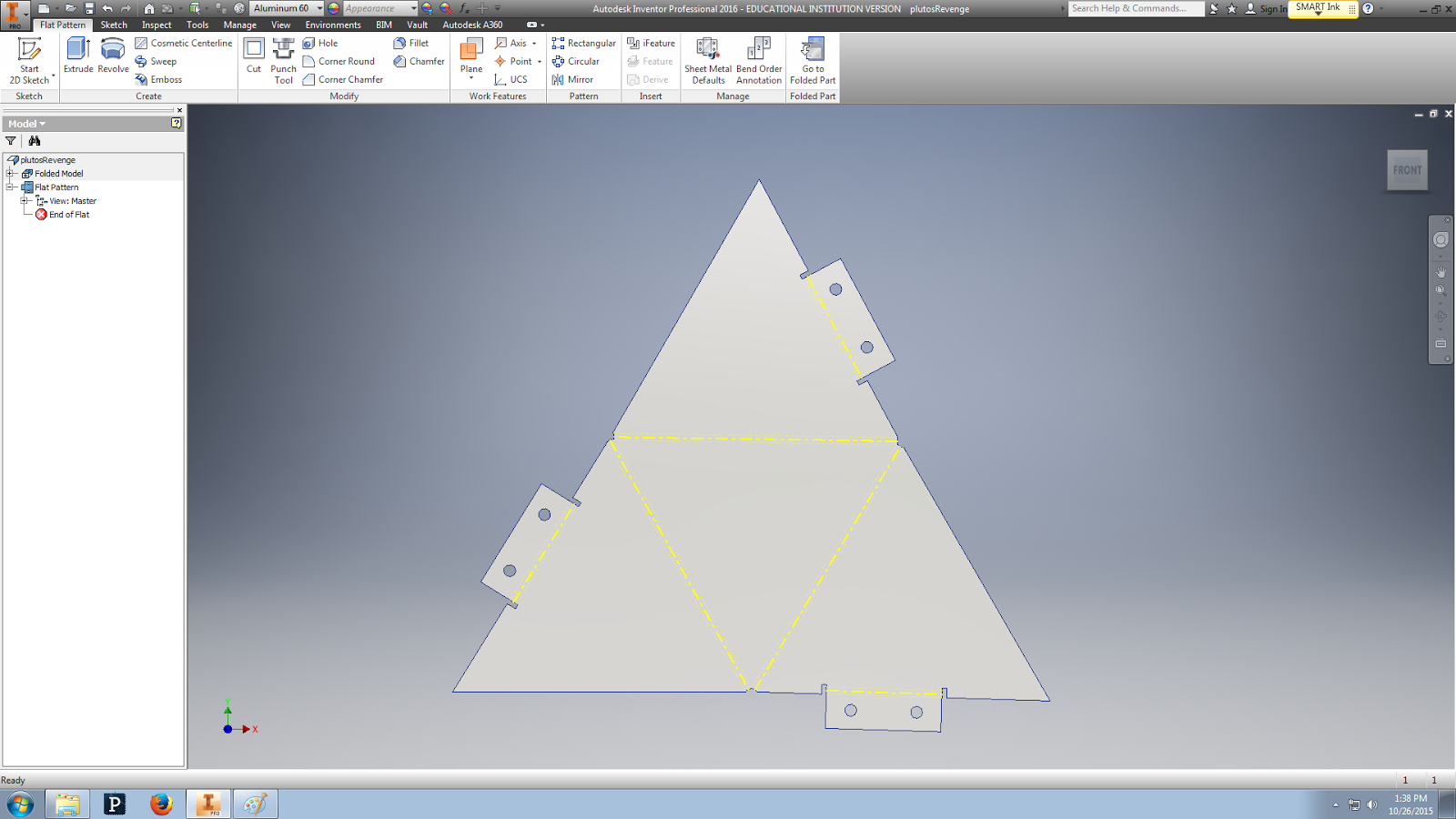Switch to the Sketch ribbon tab
The image size is (1456, 819).
(113, 25)
